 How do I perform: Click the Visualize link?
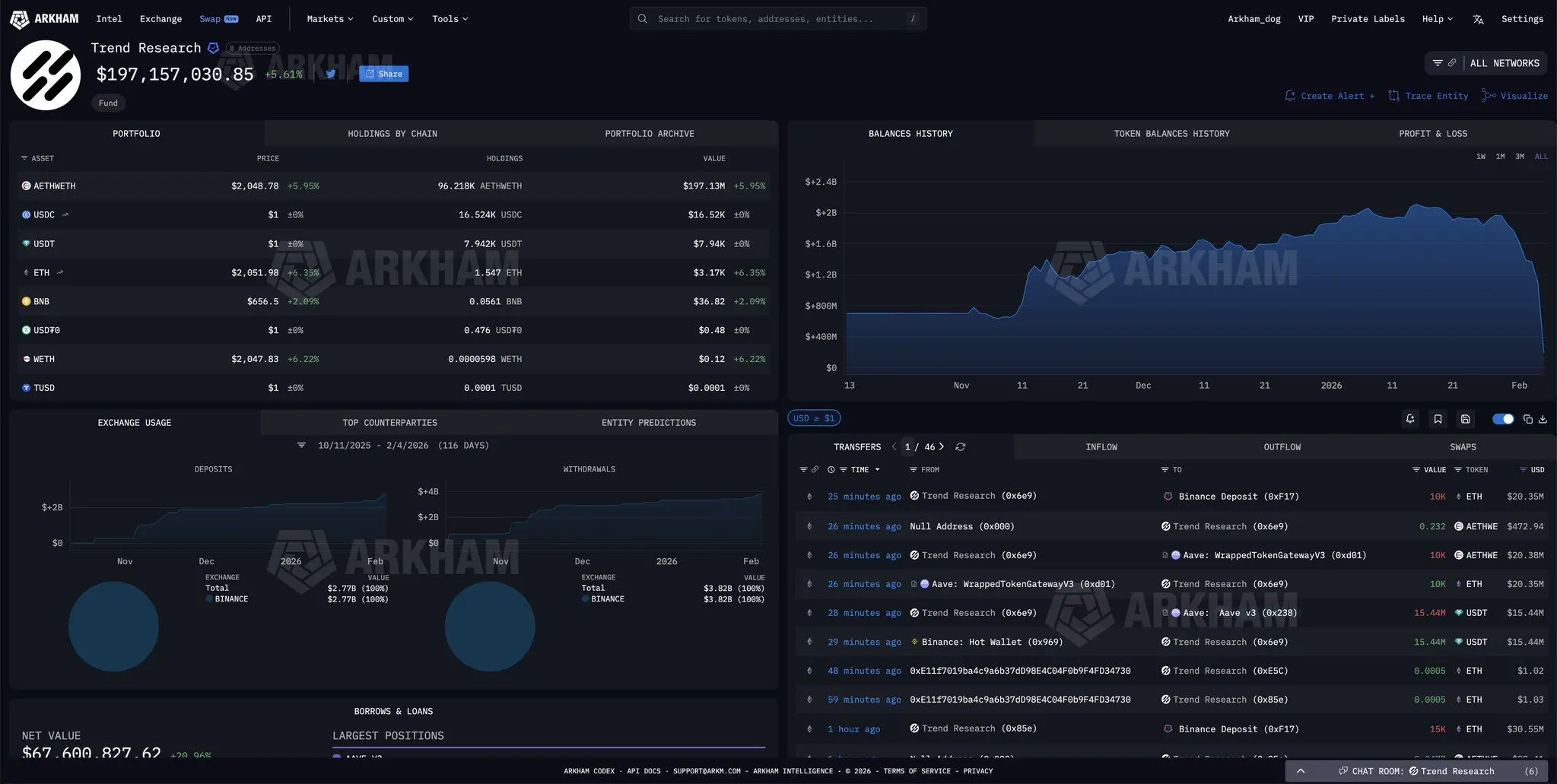(1515, 96)
